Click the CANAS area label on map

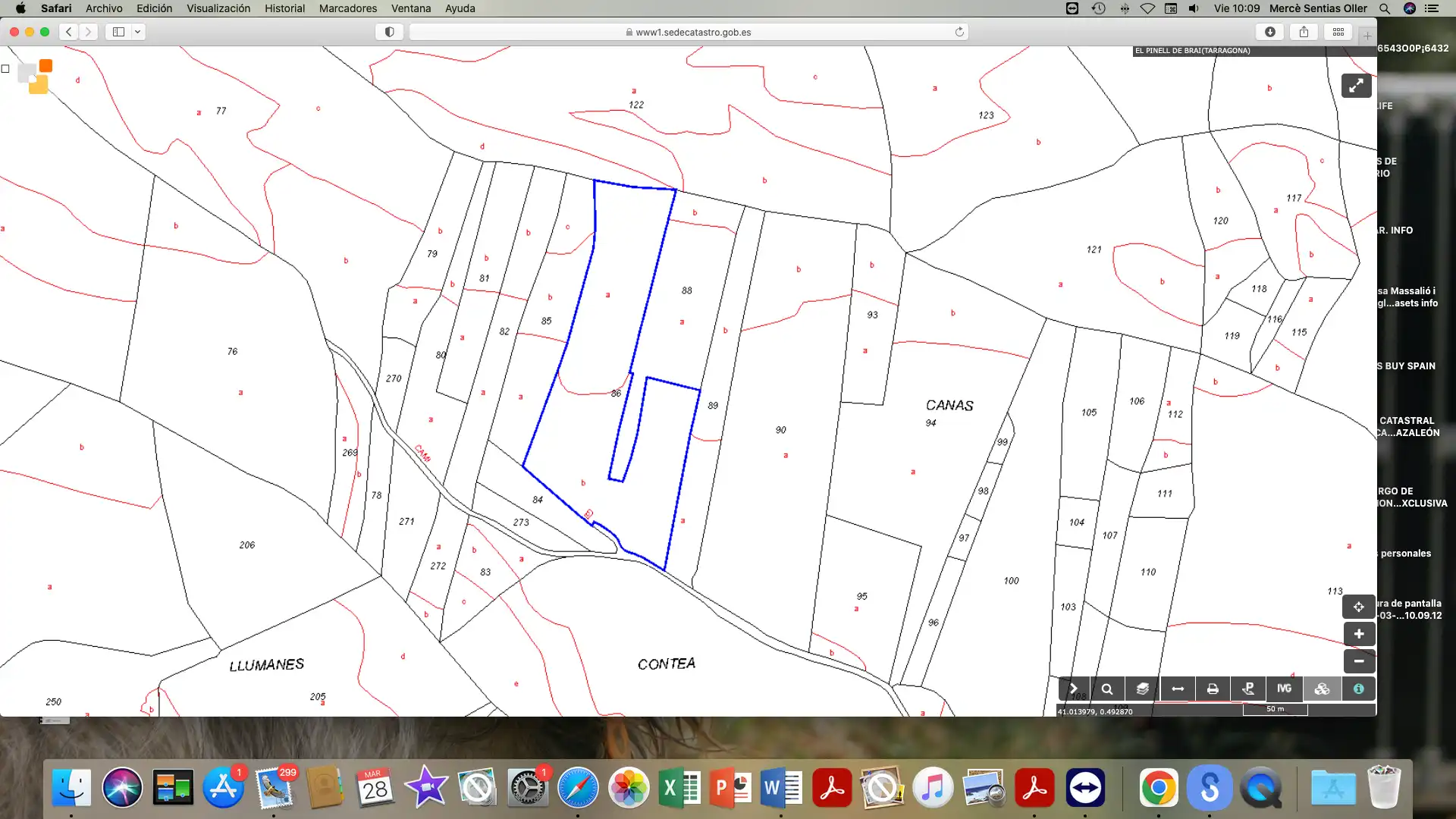point(949,406)
